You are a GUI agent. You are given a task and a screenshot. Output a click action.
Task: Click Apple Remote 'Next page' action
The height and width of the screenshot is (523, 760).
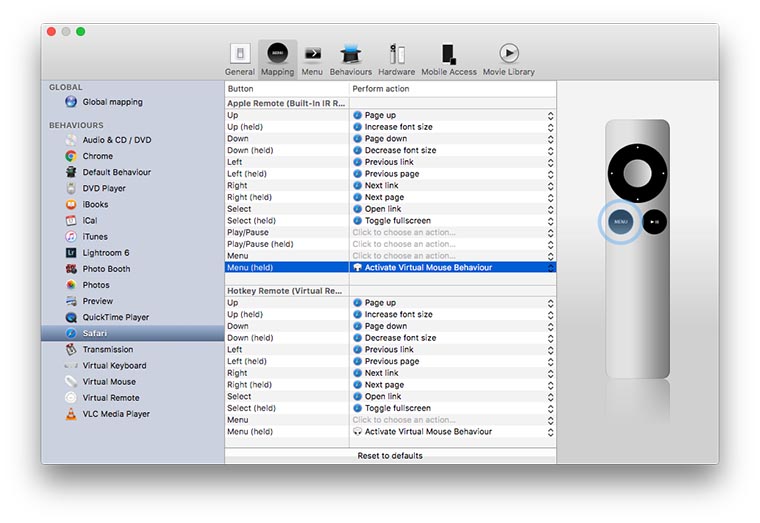coord(453,197)
